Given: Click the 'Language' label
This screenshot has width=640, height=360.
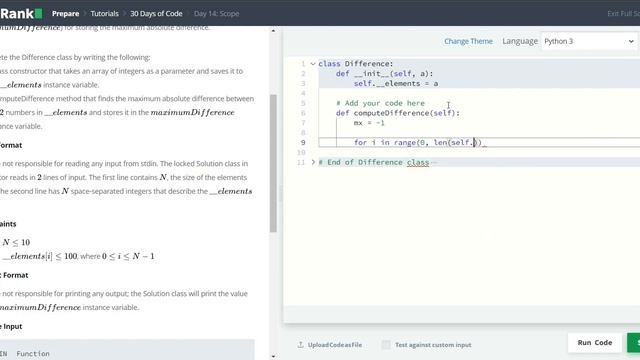Looking at the screenshot, I should click(520, 41).
